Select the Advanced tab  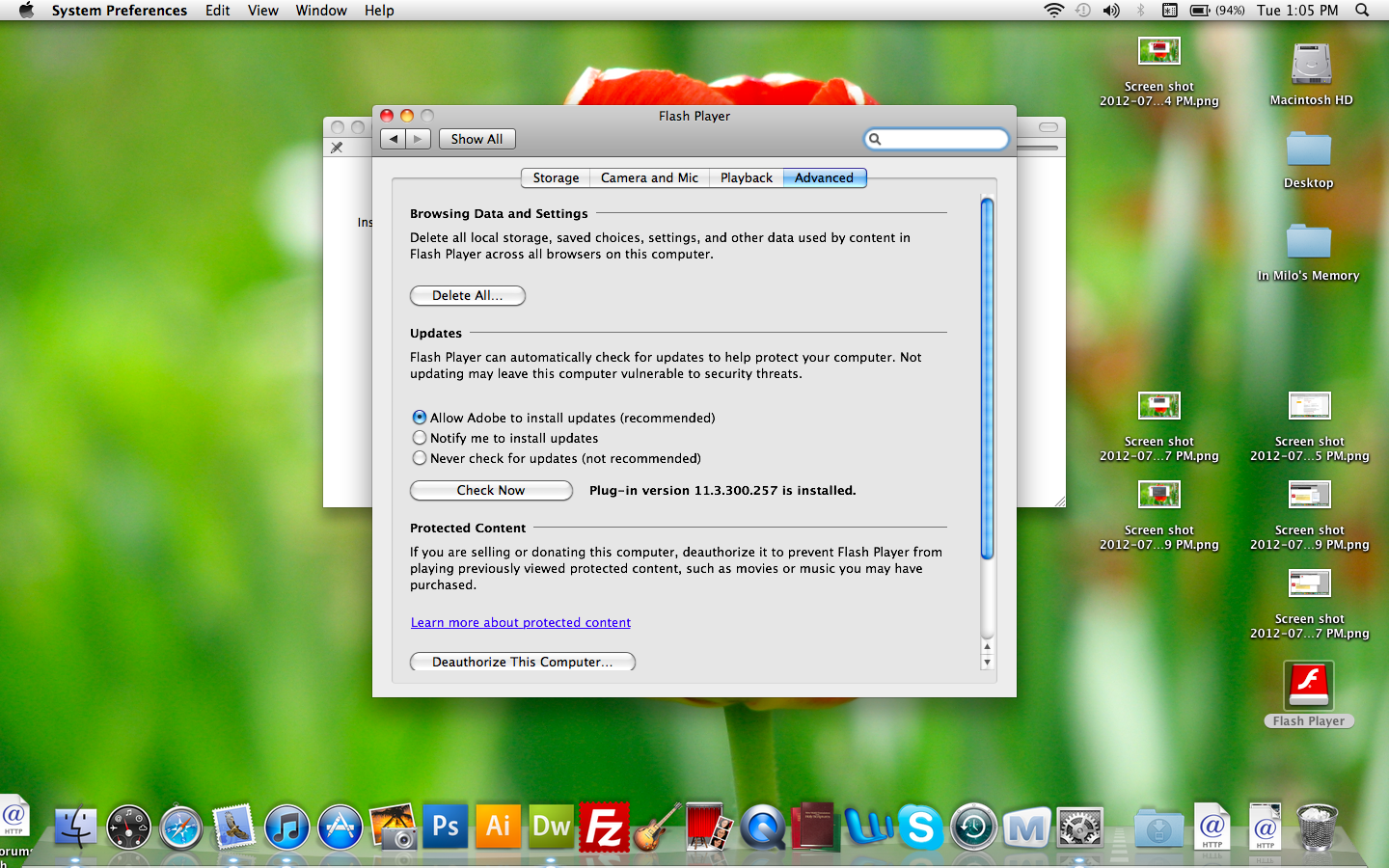824,177
